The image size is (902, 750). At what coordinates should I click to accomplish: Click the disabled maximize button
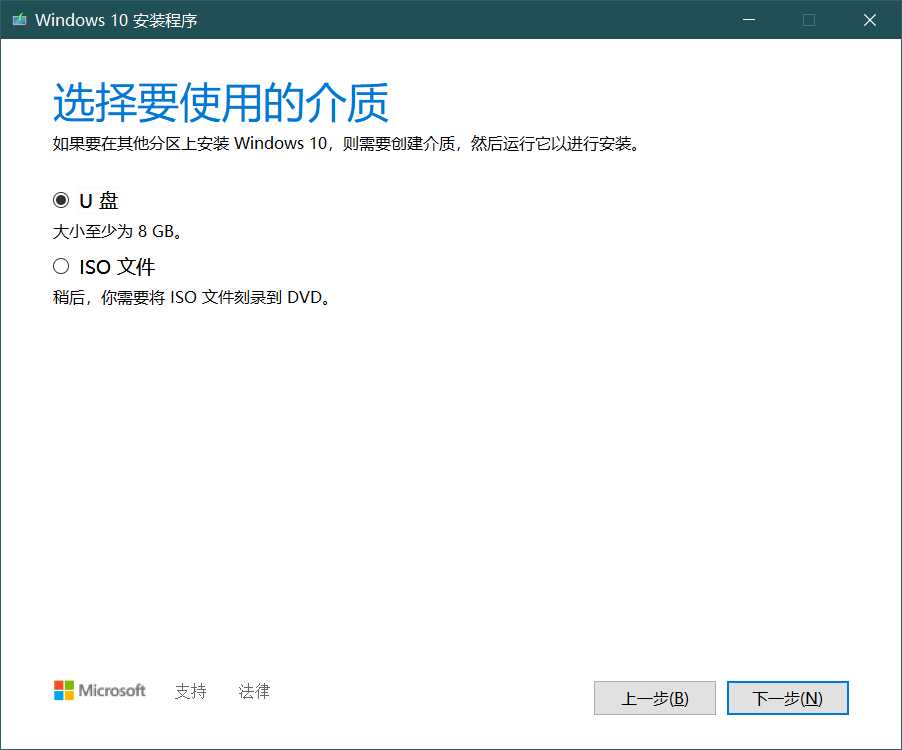pos(809,20)
